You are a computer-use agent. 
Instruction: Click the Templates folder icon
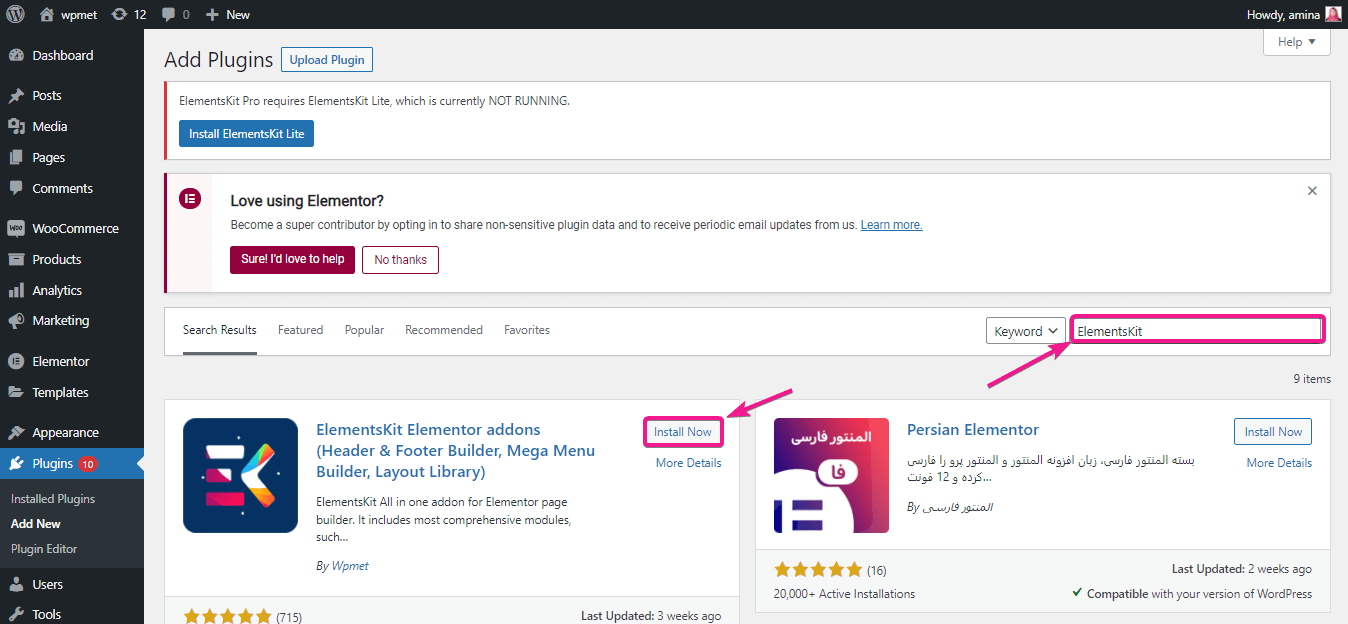pyautogui.click(x=16, y=392)
